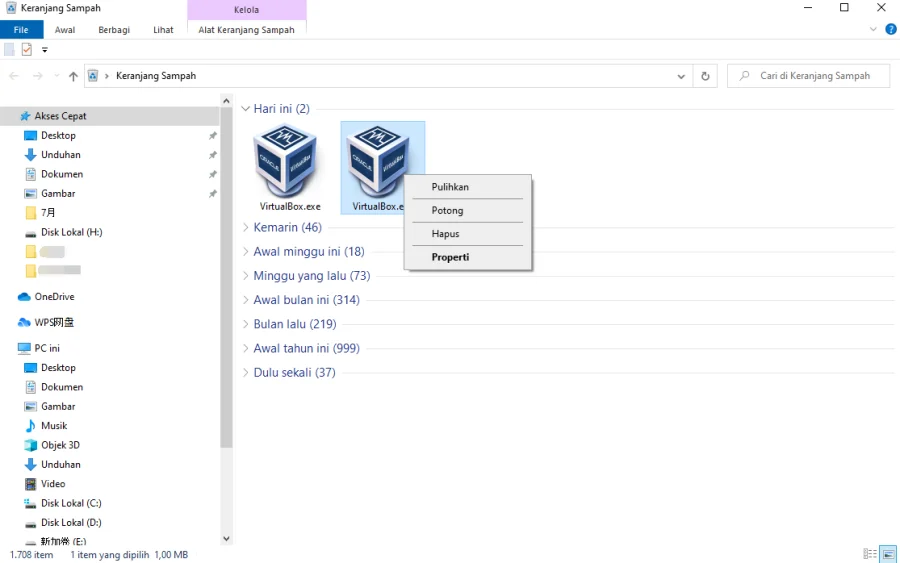The width and height of the screenshot is (900, 563).
Task: Open Unduhan under Akses Cepat
Action: tap(60, 155)
